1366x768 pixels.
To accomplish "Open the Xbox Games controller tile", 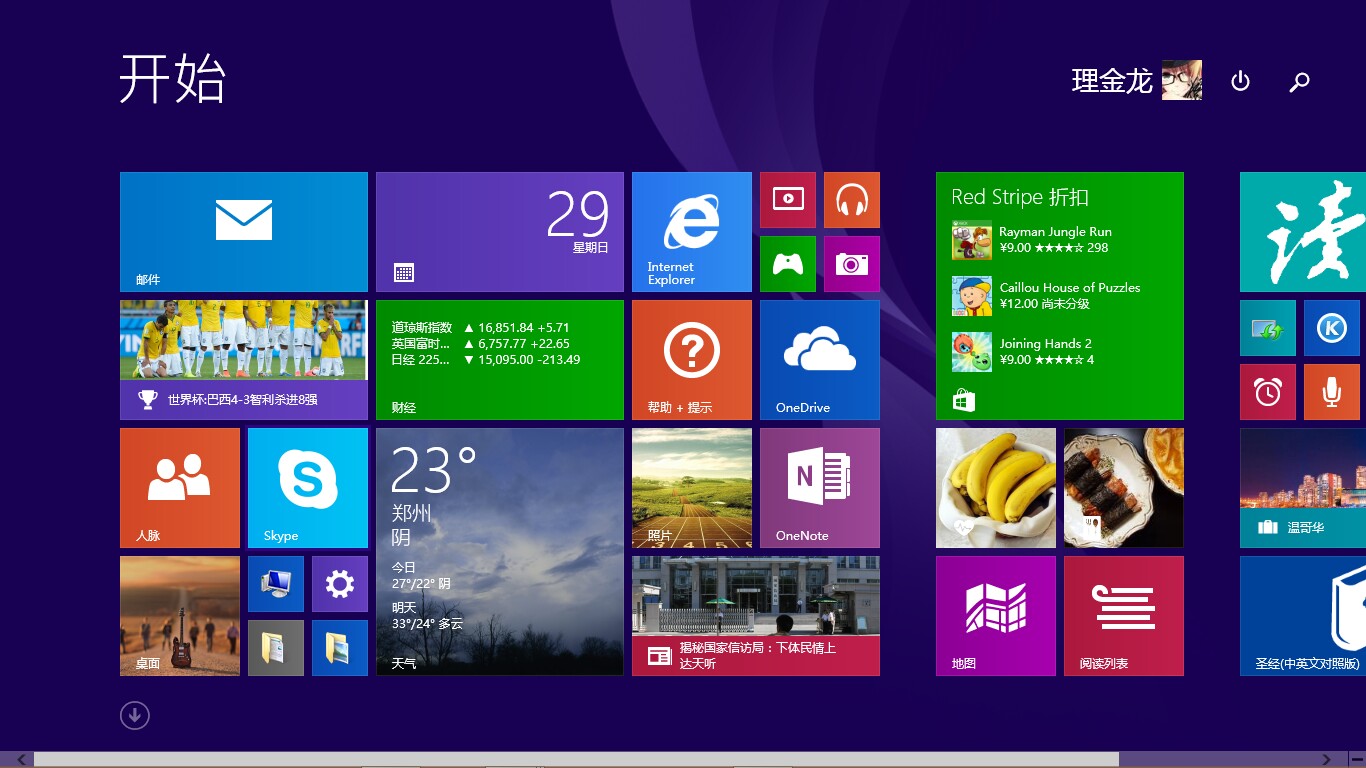I will [x=788, y=264].
